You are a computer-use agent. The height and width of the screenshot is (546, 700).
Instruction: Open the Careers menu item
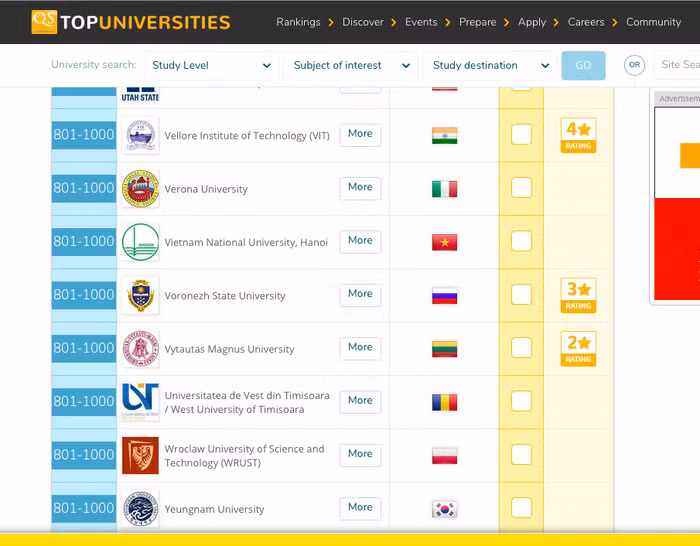(586, 22)
